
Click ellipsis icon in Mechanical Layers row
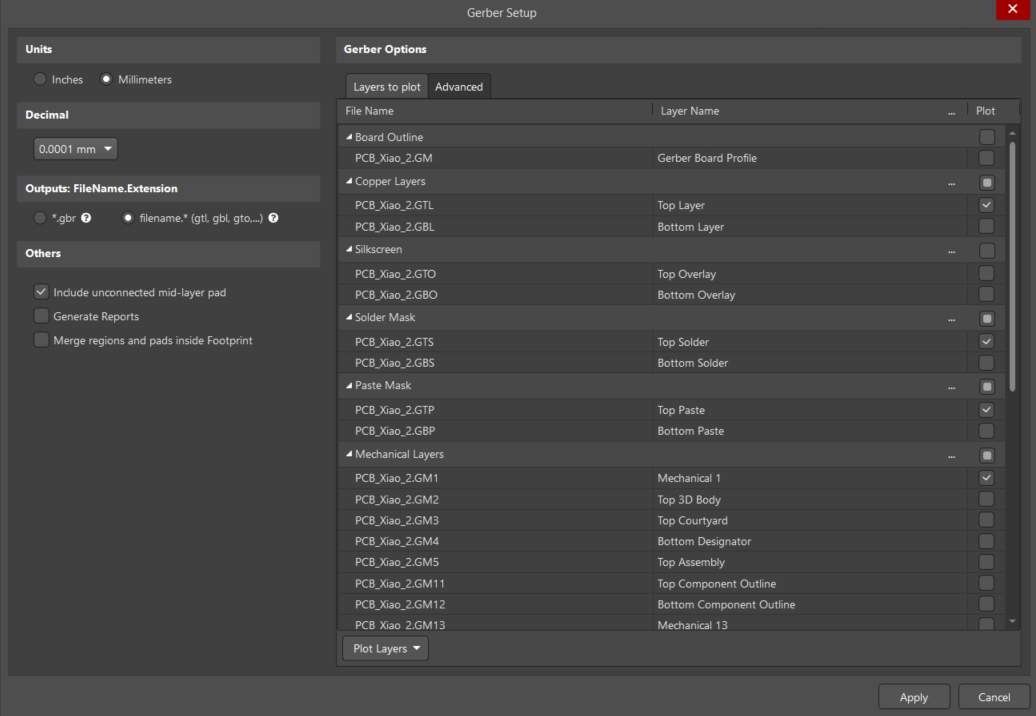pyautogui.click(x=951, y=456)
